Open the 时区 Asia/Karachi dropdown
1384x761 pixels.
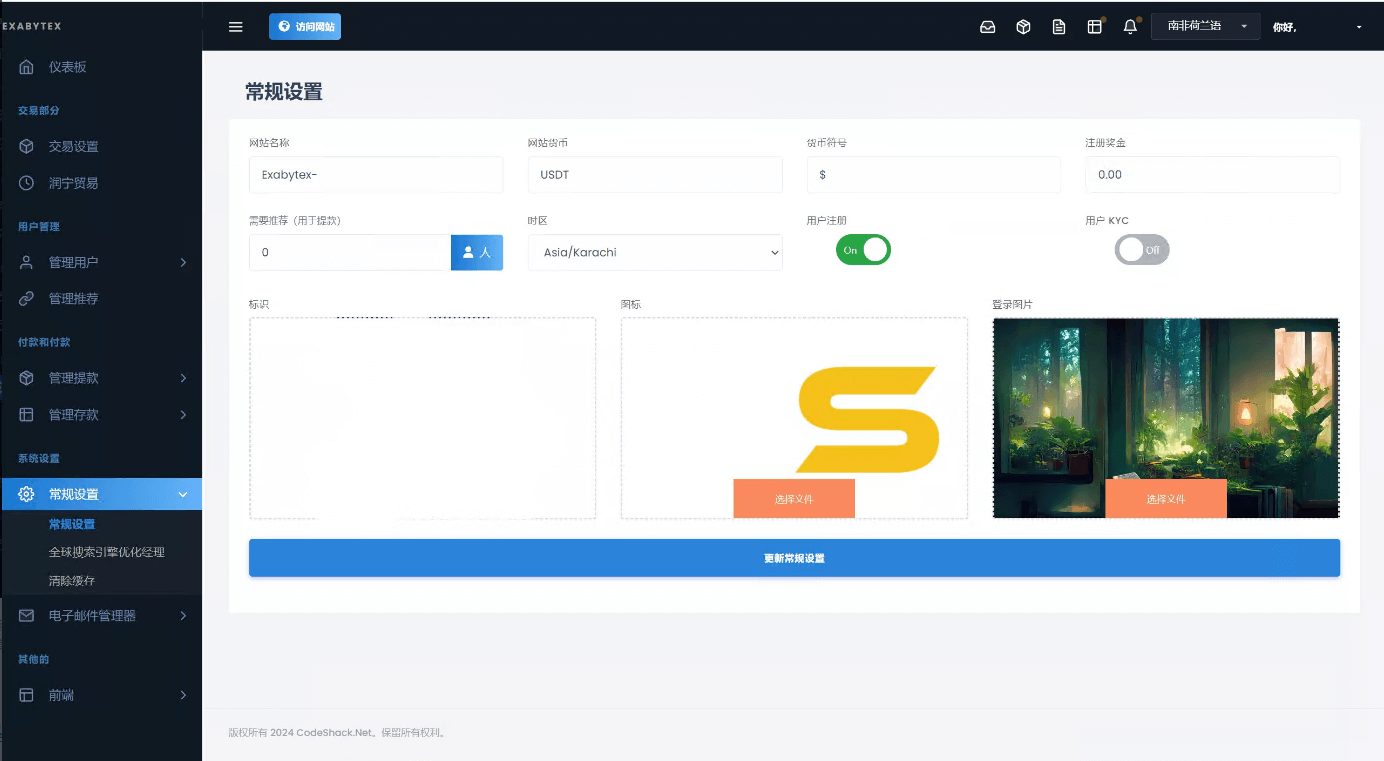tap(655, 253)
